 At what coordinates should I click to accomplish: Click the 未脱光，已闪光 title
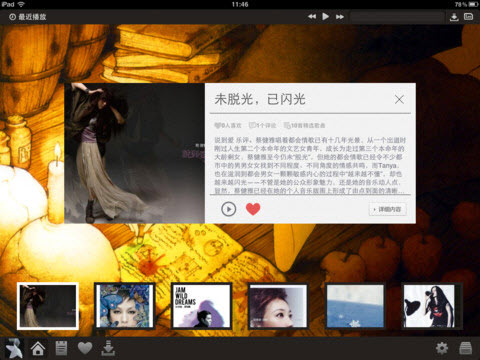(260, 99)
